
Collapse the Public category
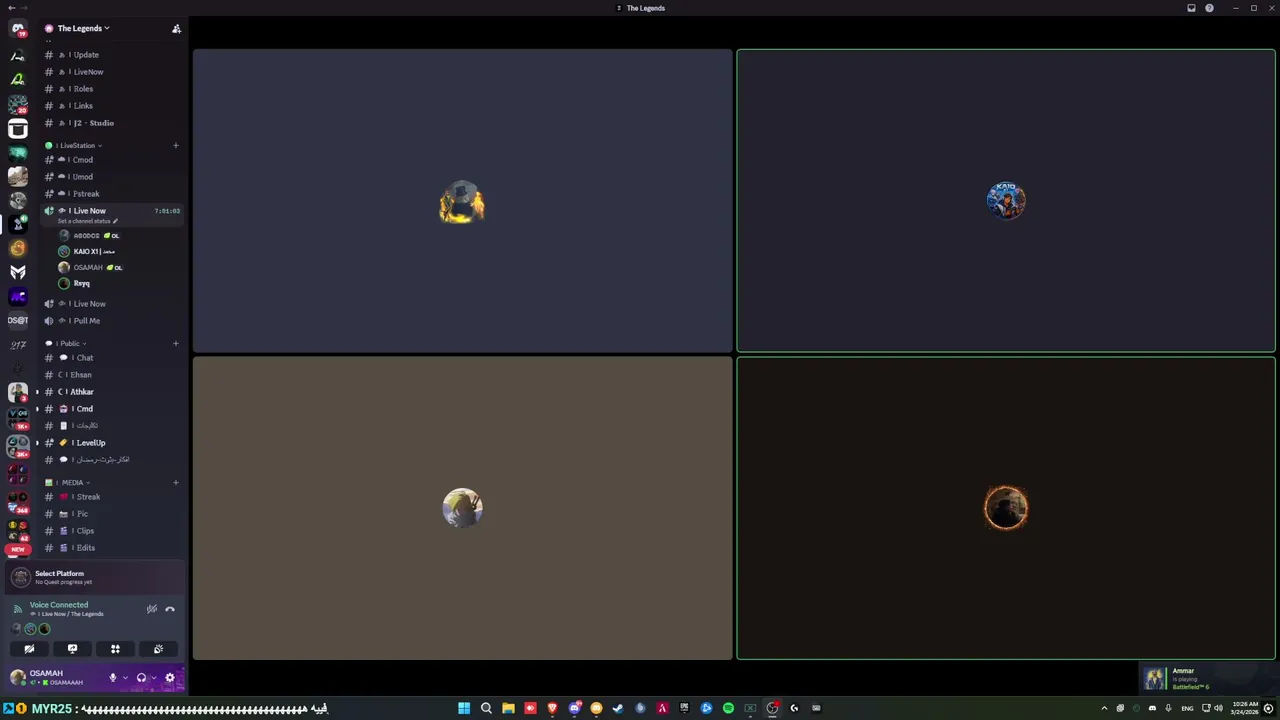coord(66,344)
